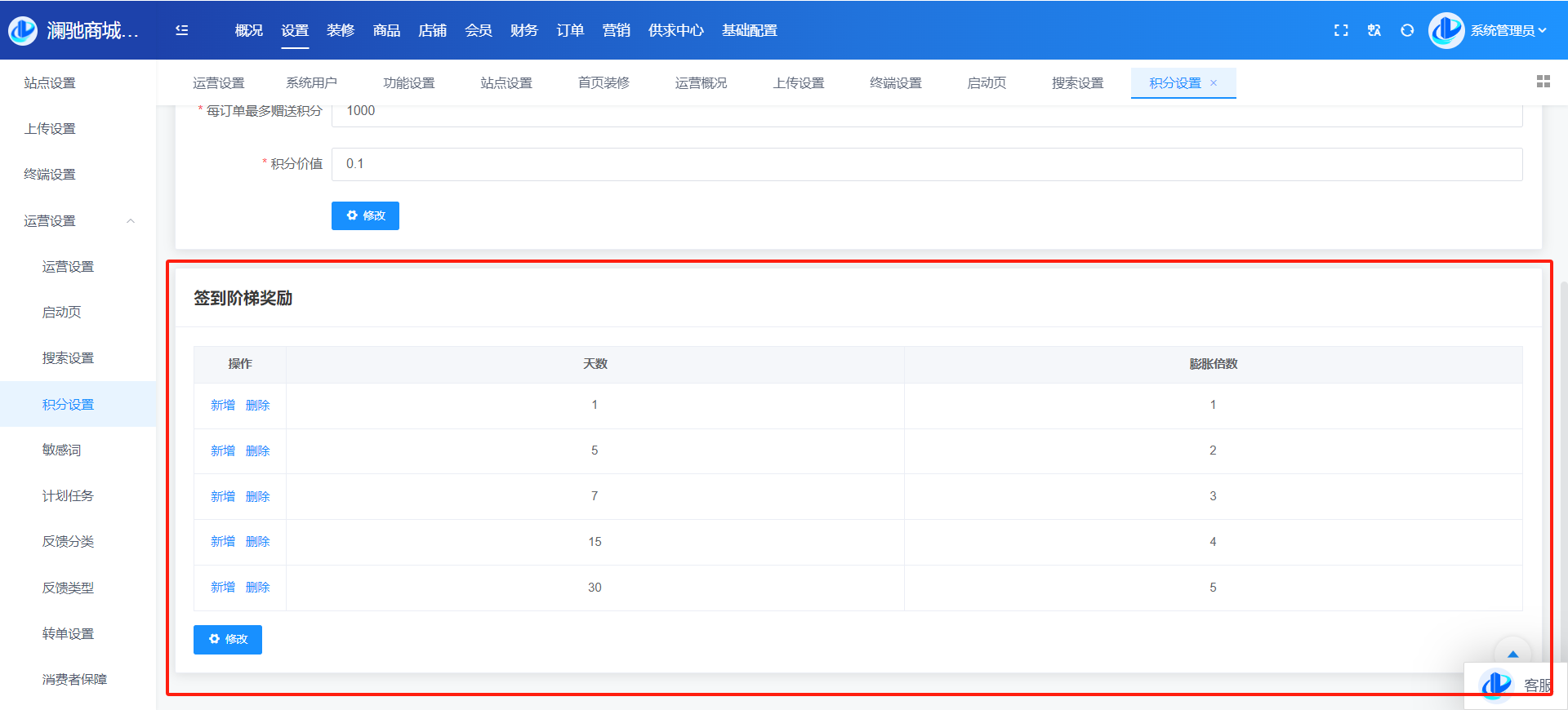Click the language translation icon
The image size is (1568, 710).
click(x=1374, y=30)
